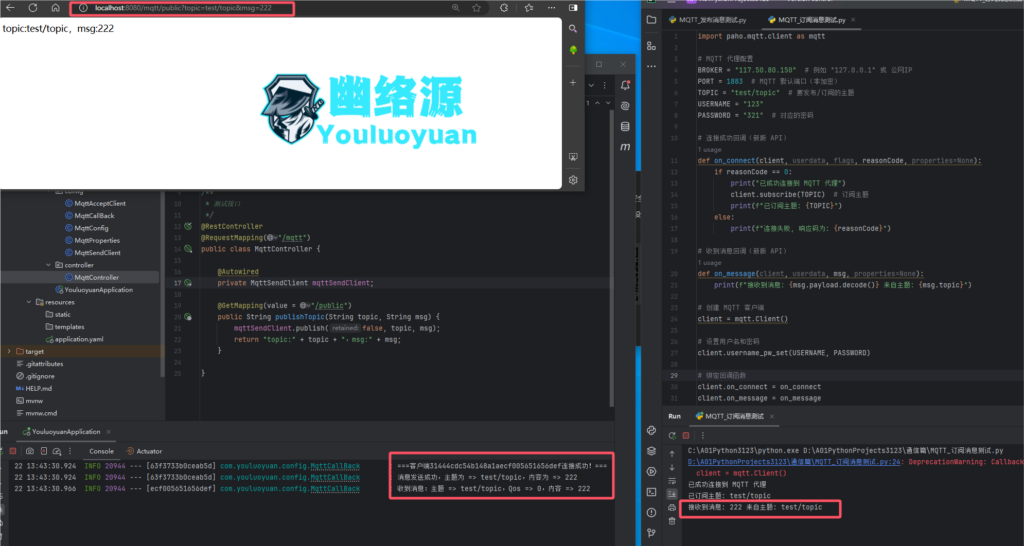Clear PyCharm console with trash icon
Screen dimensions: 1024x546
(x=672, y=521)
